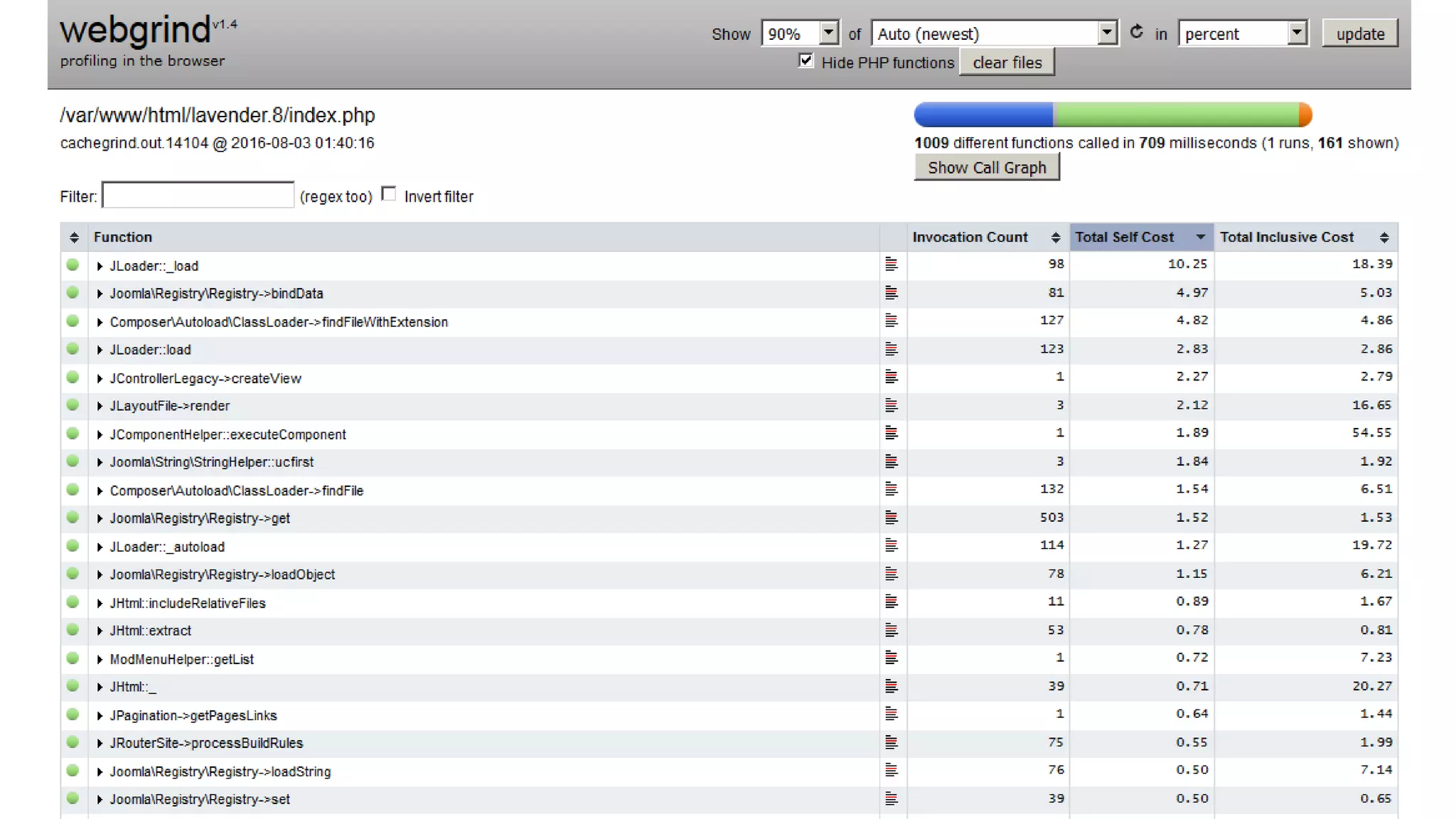Click green dot beside JLoader::load

tap(73, 348)
